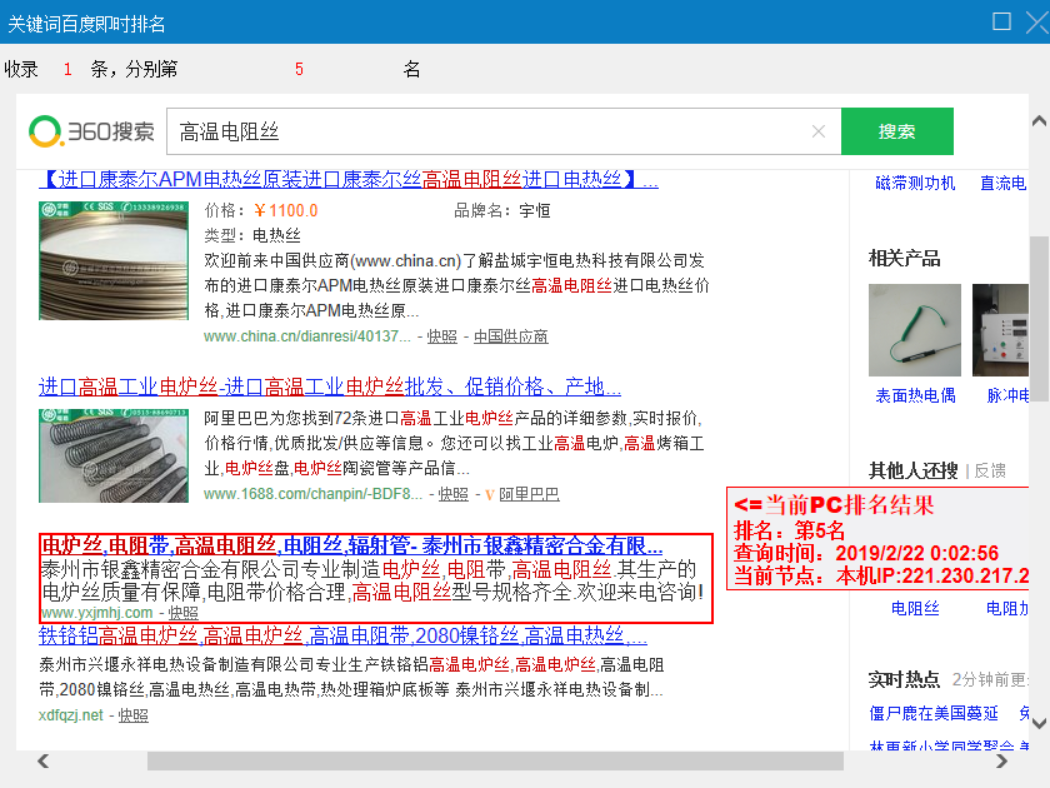Open the 中国供应商 source link
Screen dimensions: 1050x788
pyautogui.click(x=510, y=337)
